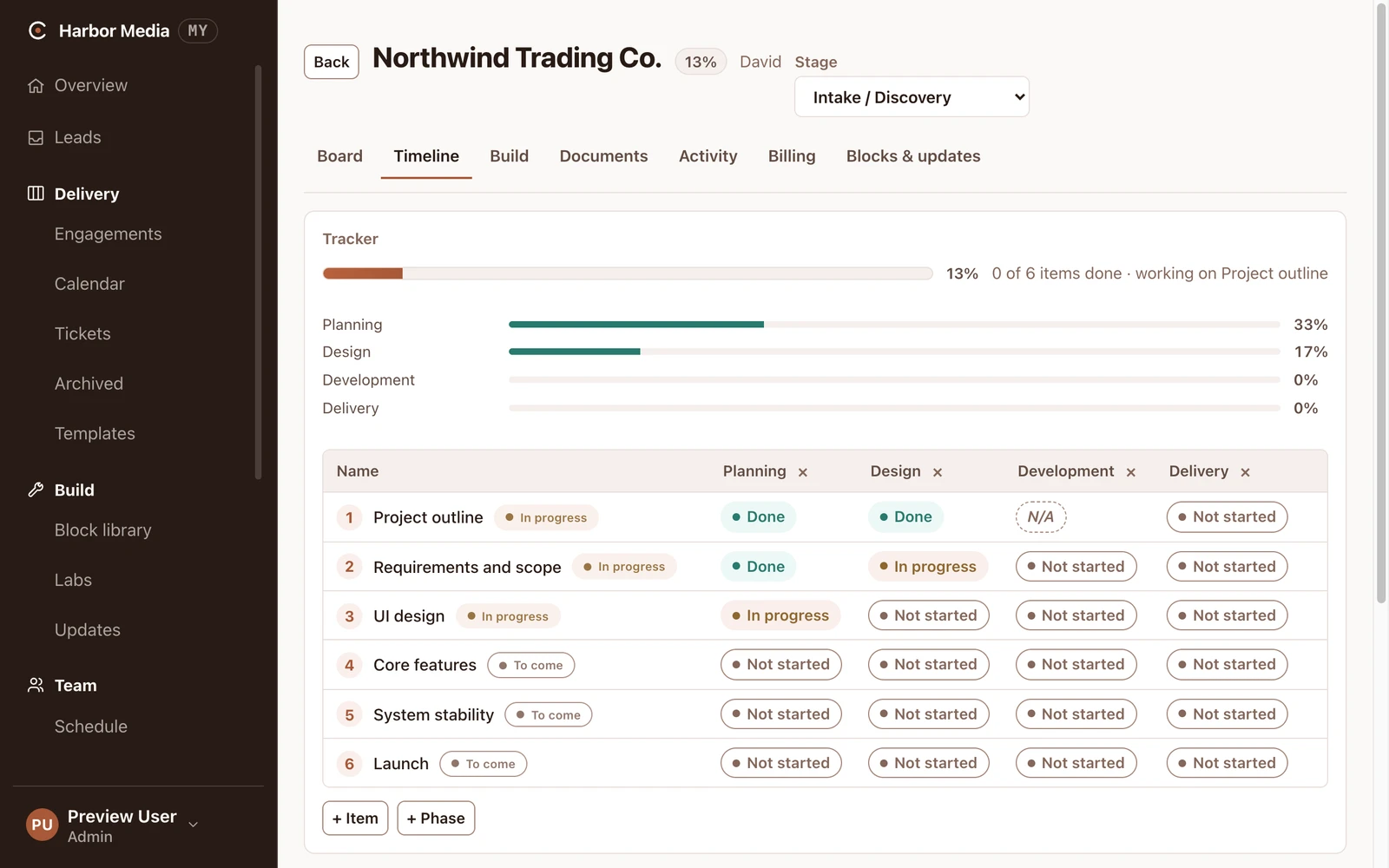This screenshot has height=868, width=1389.
Task: Open the Billing tab
Action: [x=792, y=156]
